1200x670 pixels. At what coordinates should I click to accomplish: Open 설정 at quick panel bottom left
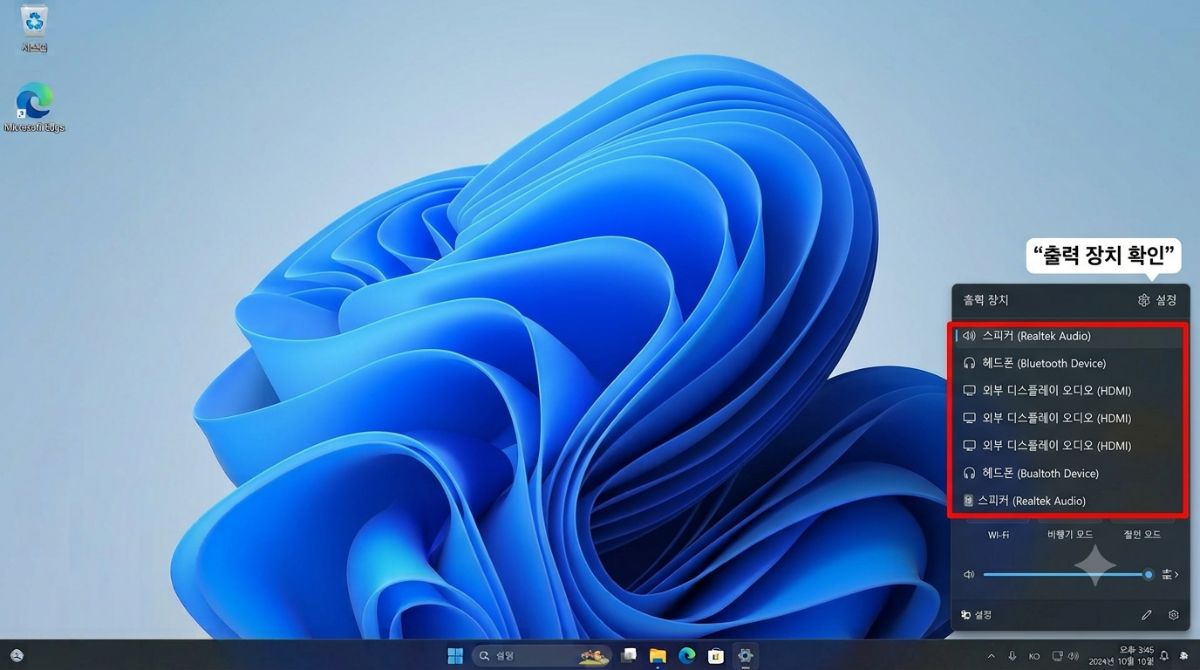point(976,615)
